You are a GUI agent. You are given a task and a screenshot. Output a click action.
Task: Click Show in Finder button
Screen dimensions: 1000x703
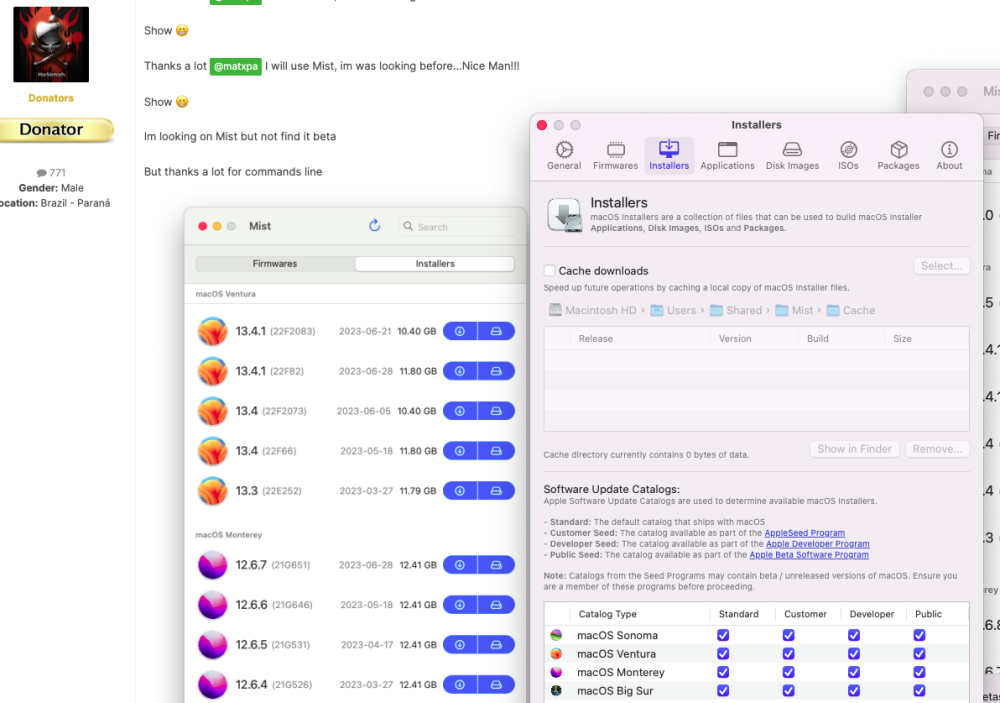click(x=855, y=449)
